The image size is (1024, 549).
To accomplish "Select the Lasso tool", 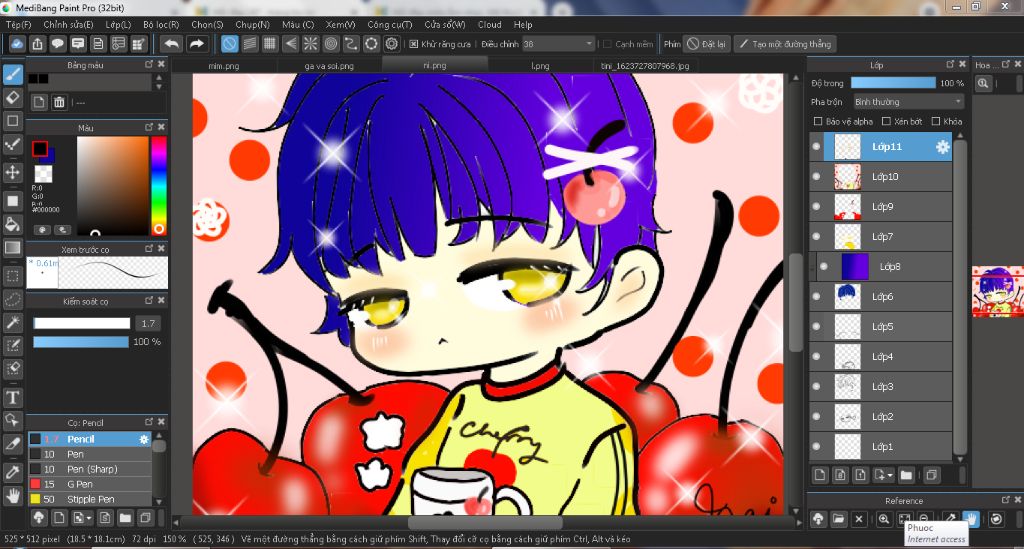I will click(12, 299).
